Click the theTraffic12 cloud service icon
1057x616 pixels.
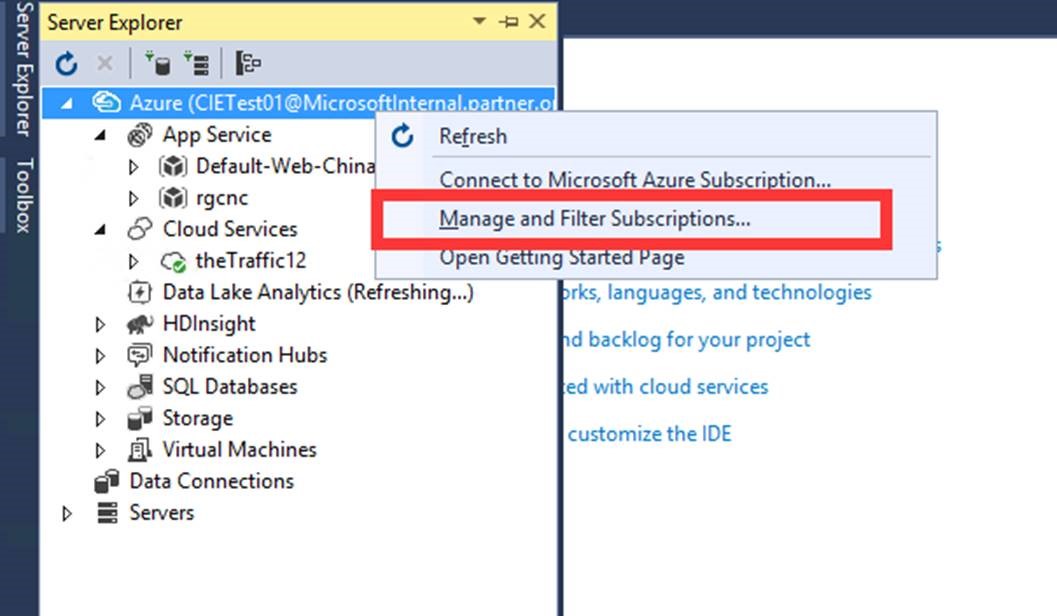(x=174, y=262)
